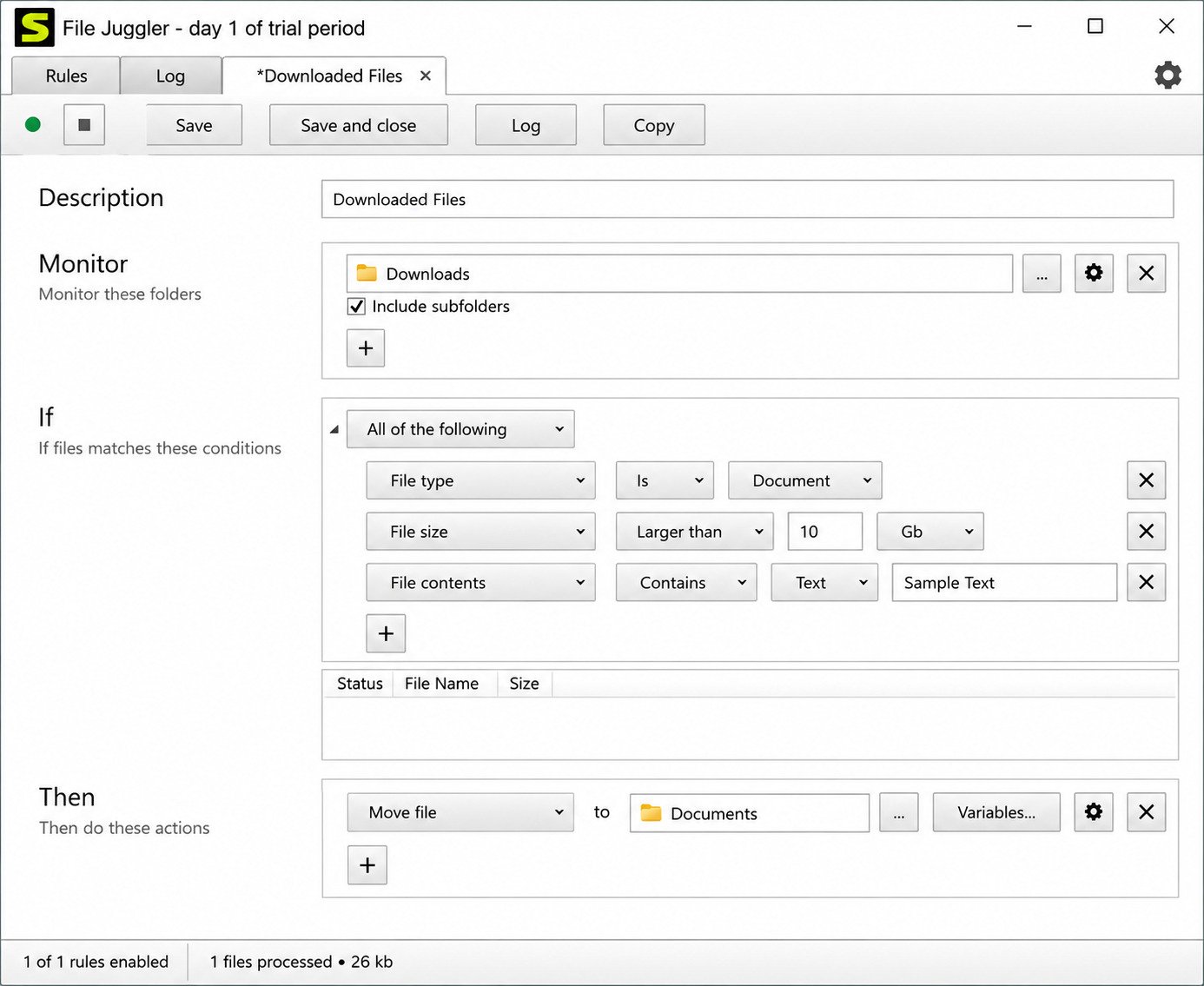Open the File contents condition dropdown

tap(480, 583)
